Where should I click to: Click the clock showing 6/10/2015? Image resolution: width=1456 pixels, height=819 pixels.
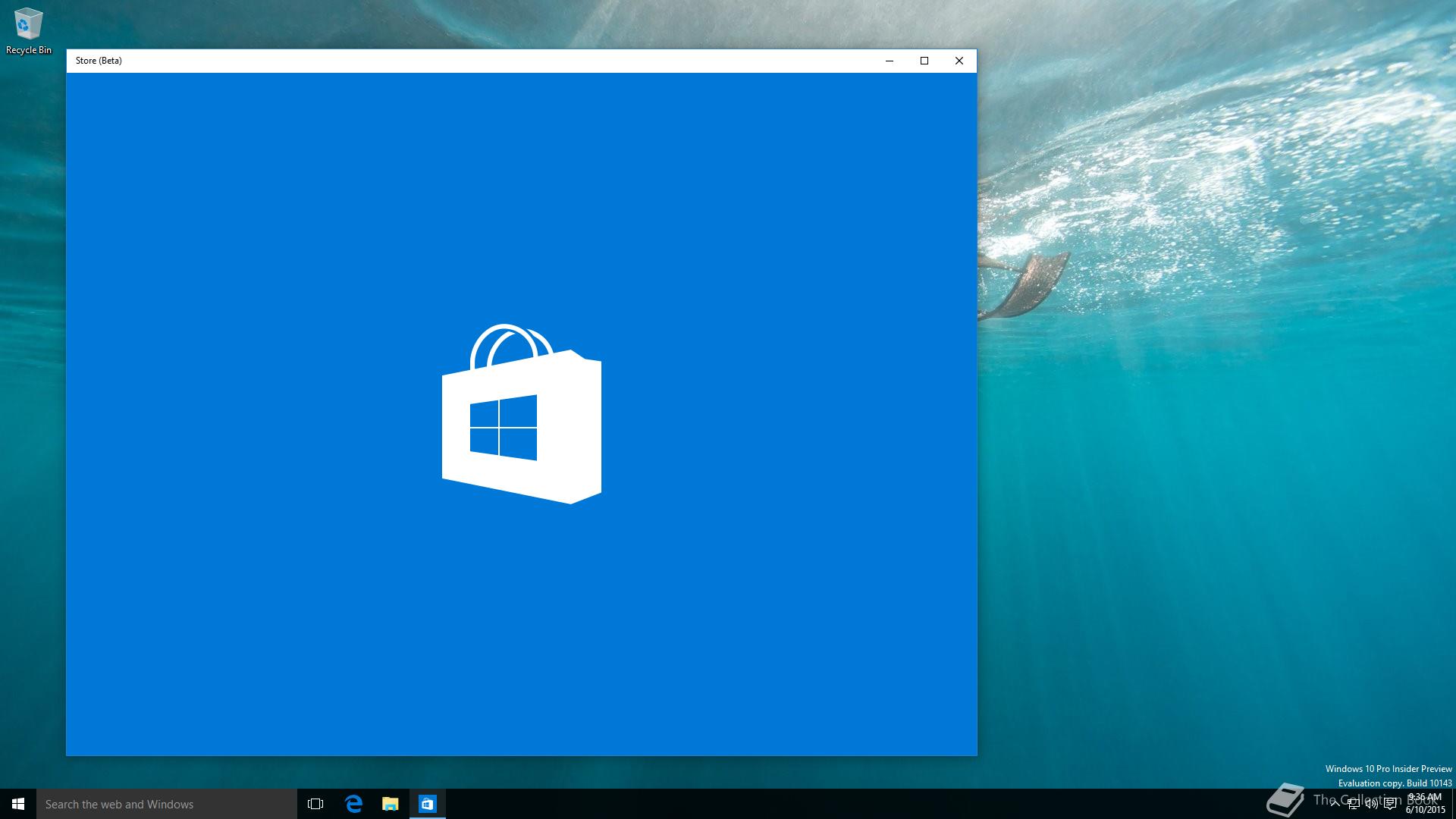[1426, 804]
